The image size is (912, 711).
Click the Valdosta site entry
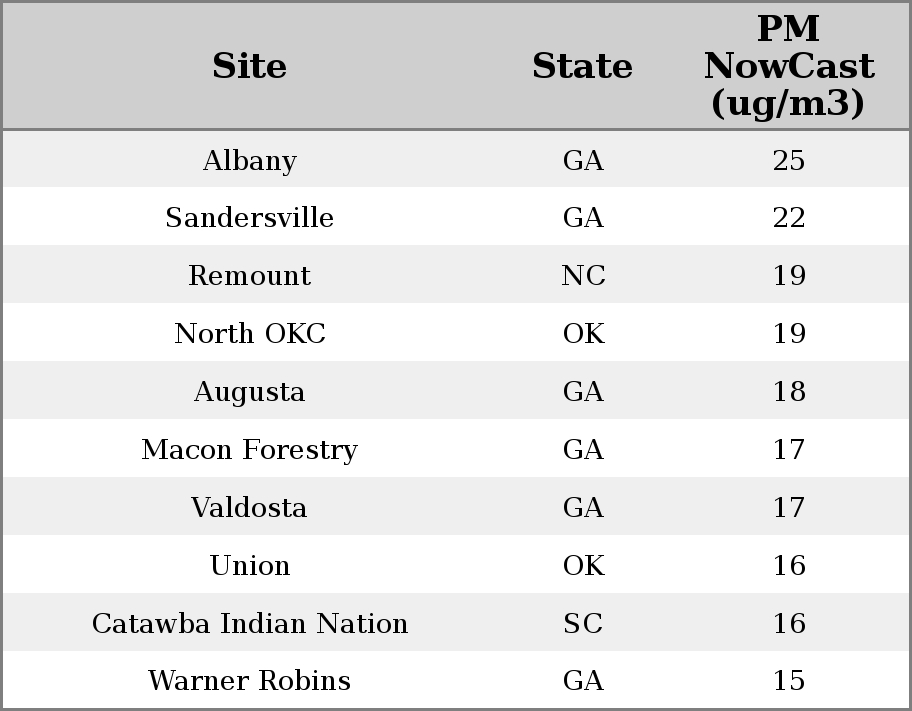click(249, 508)
